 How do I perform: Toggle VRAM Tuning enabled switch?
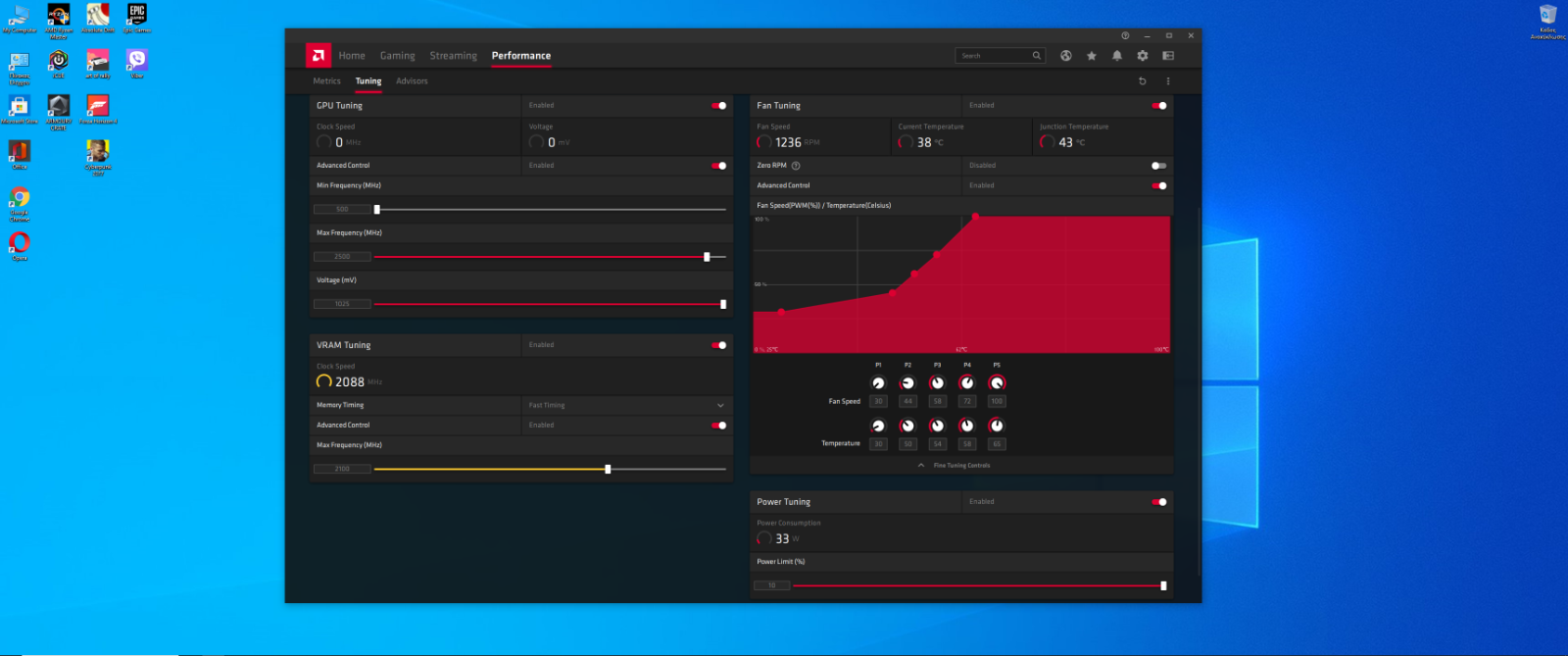pyautogui.click(x=720, y=345)
